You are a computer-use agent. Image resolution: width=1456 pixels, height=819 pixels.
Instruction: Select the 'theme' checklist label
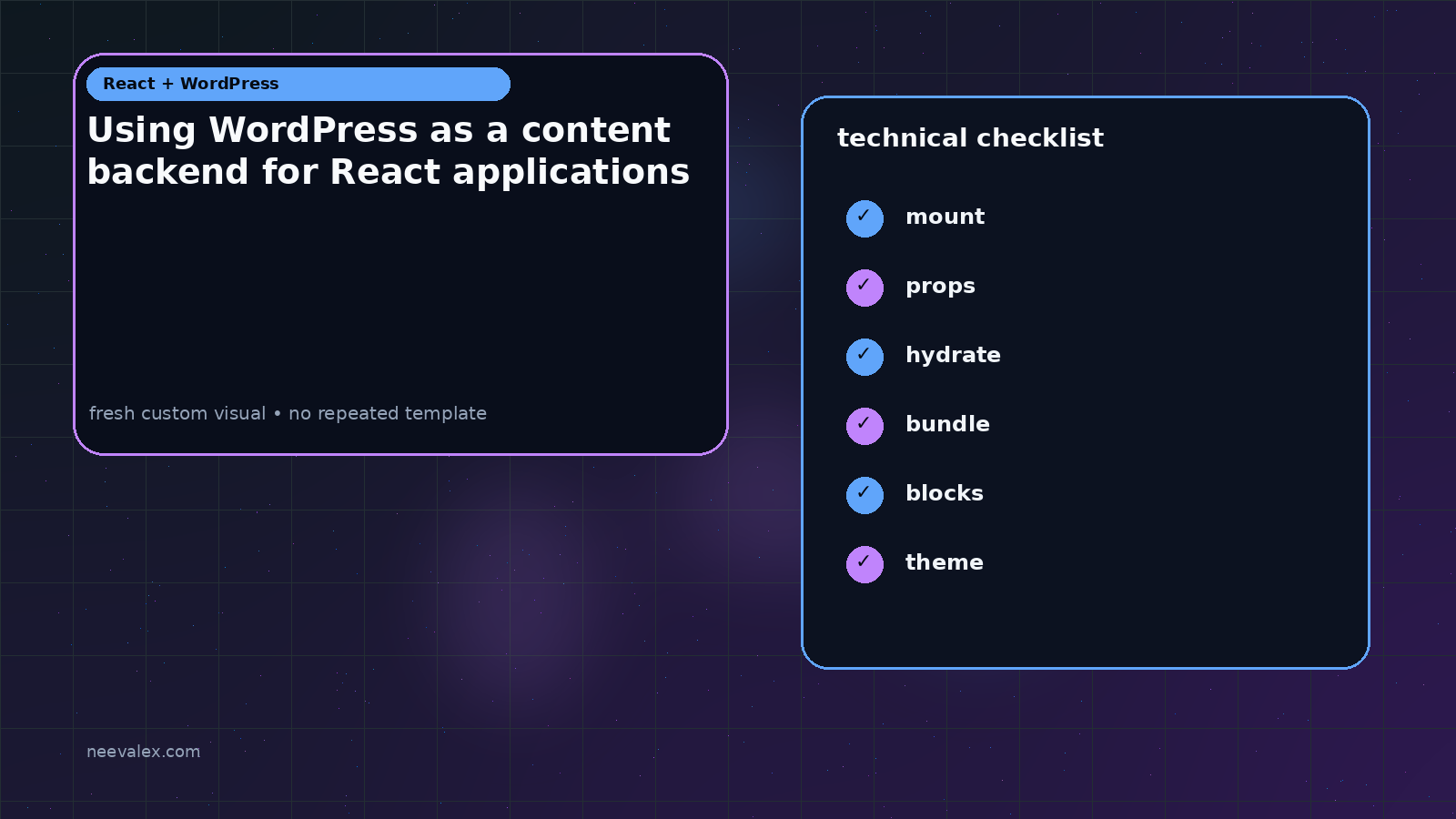tap(945, 562)
